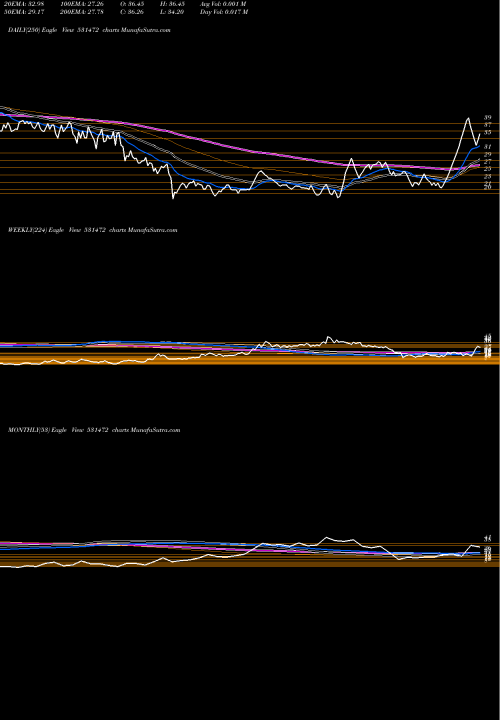Select the open price O value
The width and height of the screenshot is (500, 720).
coord(132,4)
